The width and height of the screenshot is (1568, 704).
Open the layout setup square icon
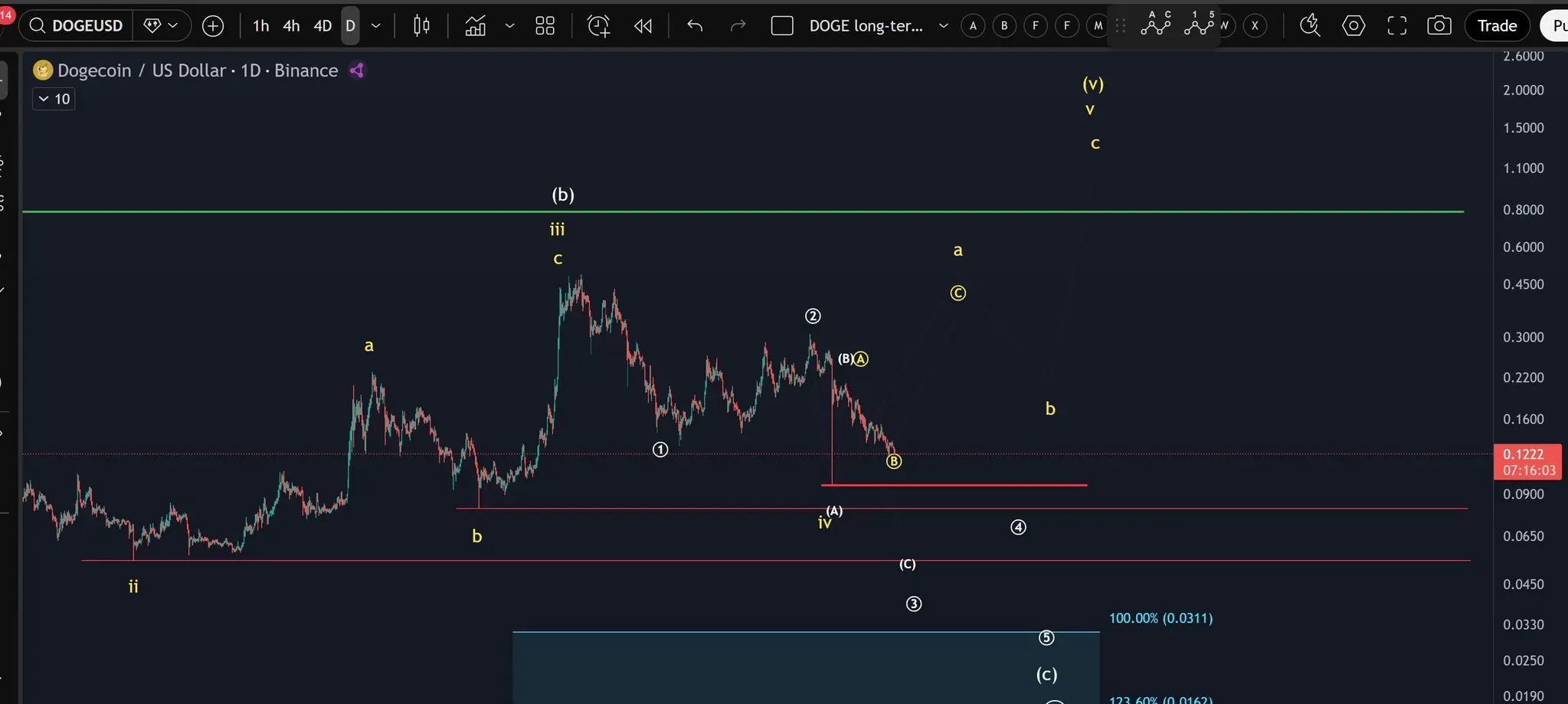coord(782,26)
